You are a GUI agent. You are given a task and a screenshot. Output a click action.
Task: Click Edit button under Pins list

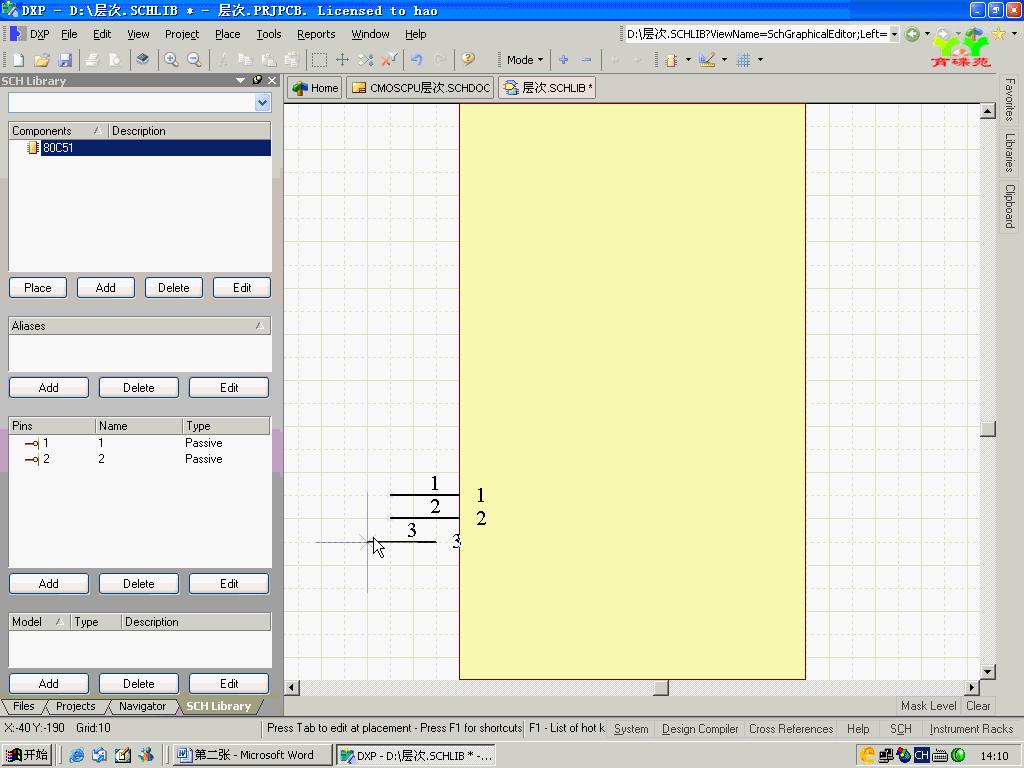[229, 584]
